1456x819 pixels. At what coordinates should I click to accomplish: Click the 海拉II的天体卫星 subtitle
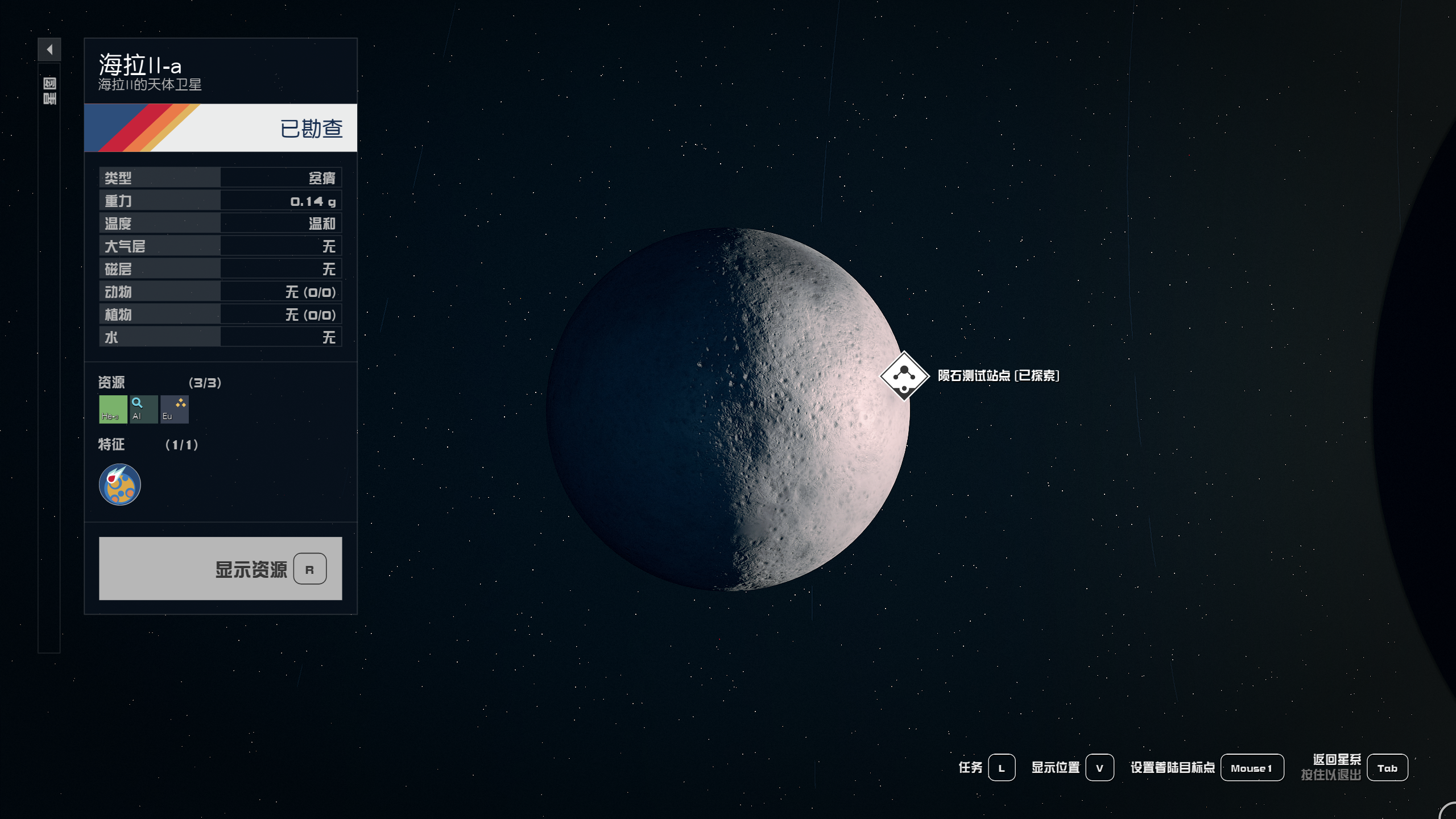pyautogui.click(x=150, y=85)
